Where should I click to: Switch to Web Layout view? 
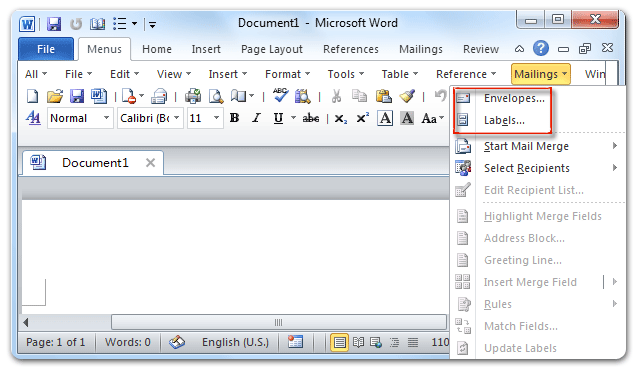click(x=376, y=342)
